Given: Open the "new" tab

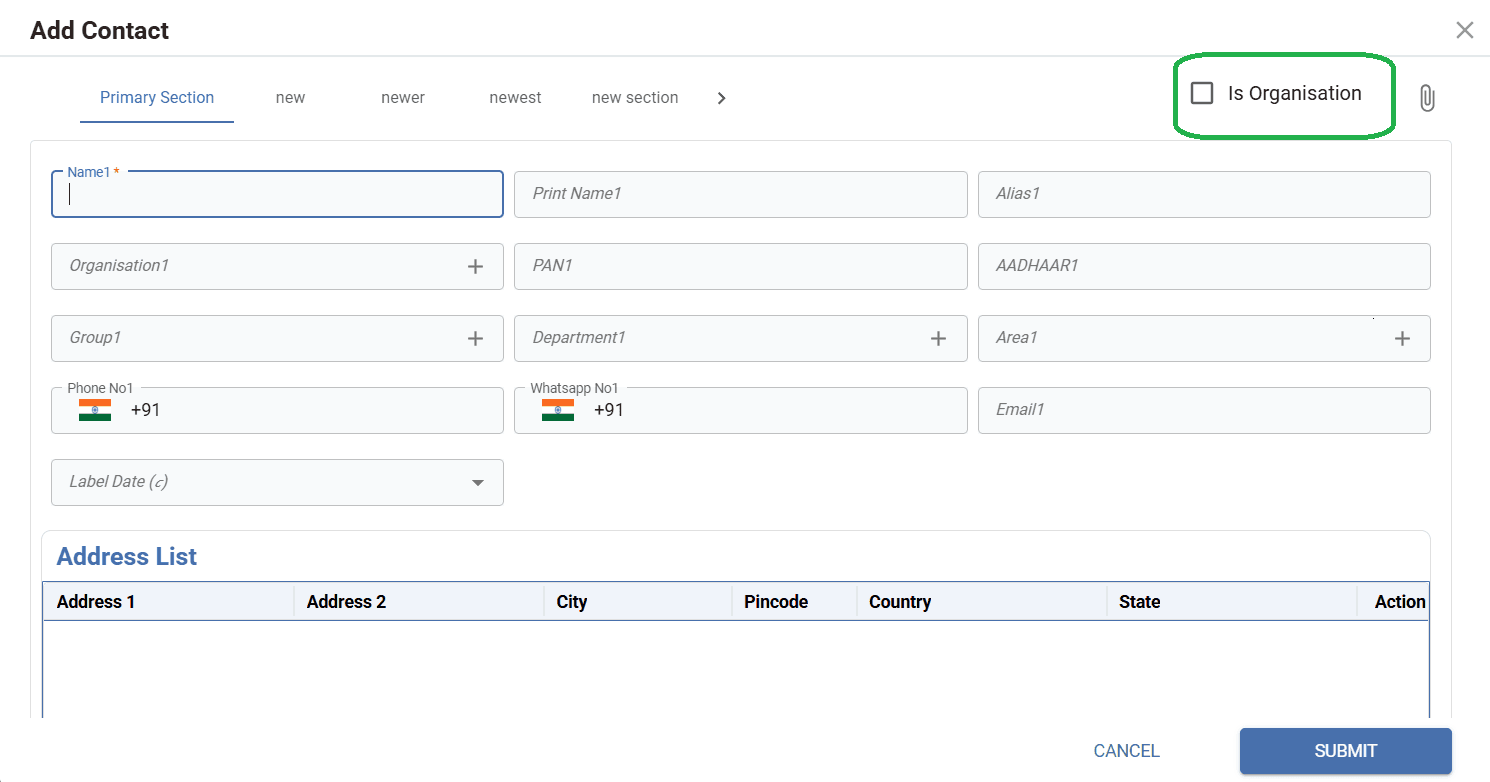Looking at the screenshot, I should (x=290, y=98).
